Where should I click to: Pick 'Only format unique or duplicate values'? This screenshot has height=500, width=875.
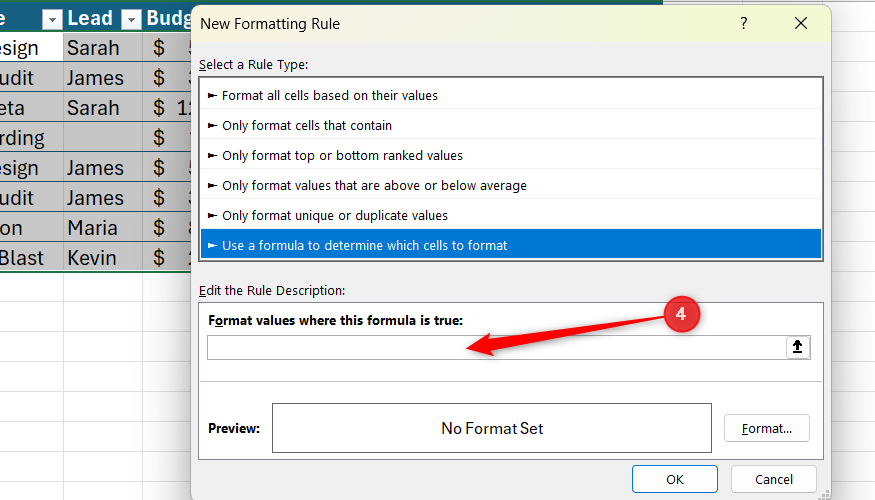point(511,215)
